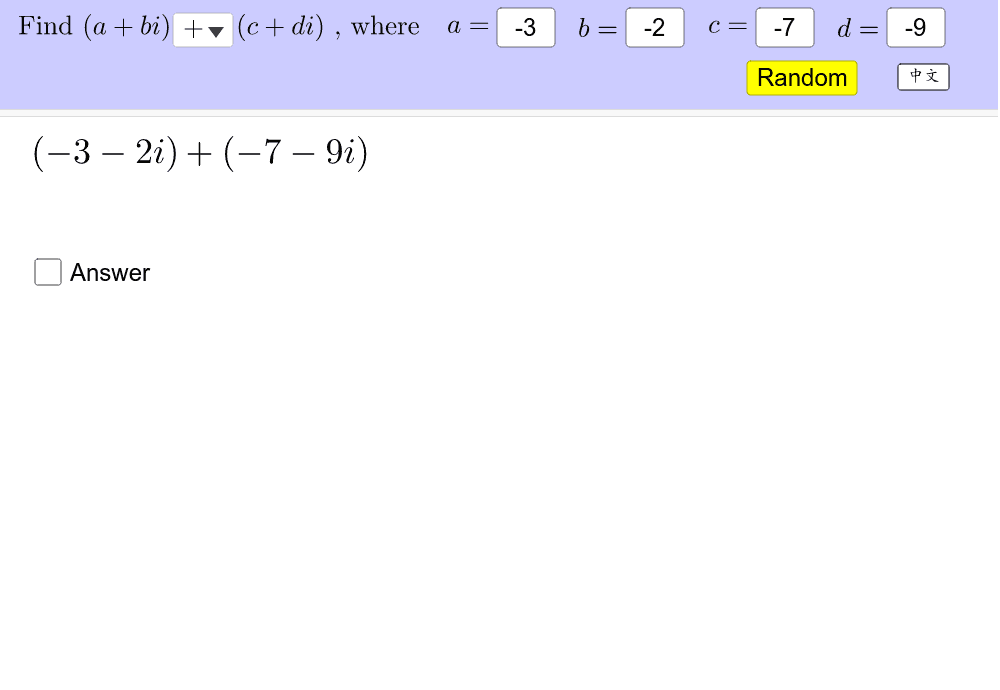
Task: Switch to Chinese using 中文 button
Action: click(922, 76)
